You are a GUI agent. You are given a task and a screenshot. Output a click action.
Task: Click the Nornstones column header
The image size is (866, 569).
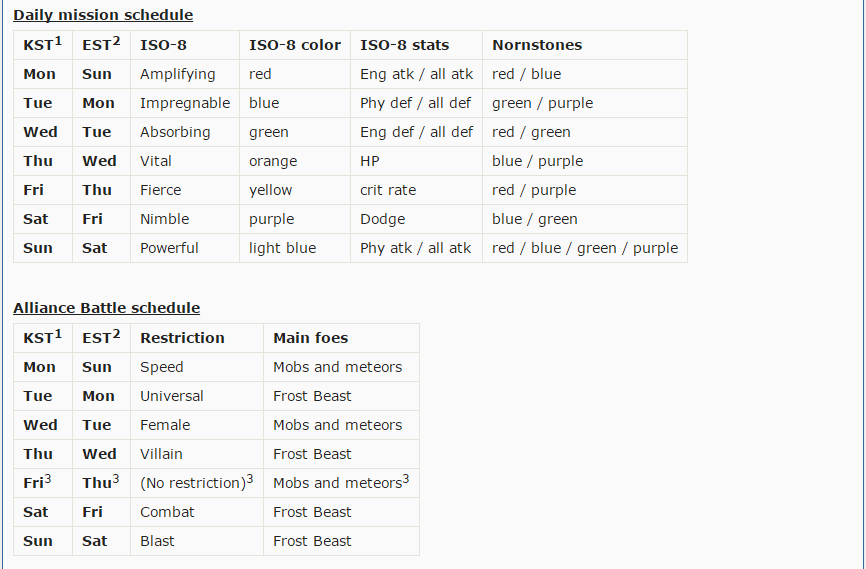(537, 45)
